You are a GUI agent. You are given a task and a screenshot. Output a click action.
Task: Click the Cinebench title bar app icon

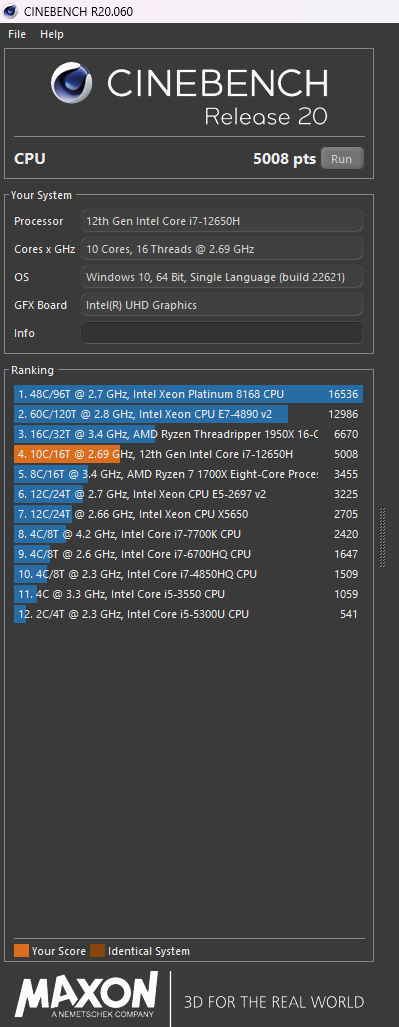[x=10, y=10]
